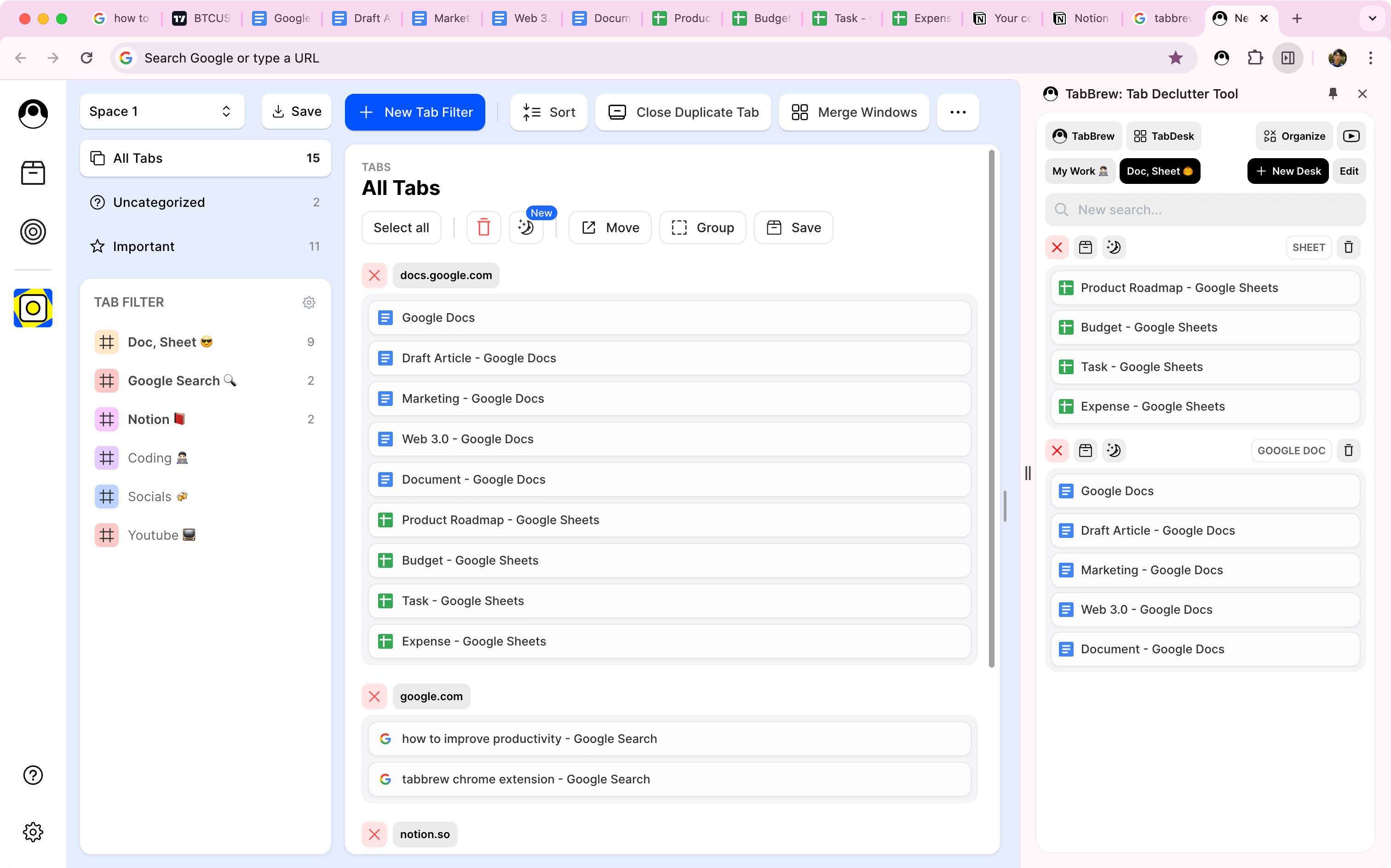The height and width of the screenshot is (868, 1391).
Task: Click the Close Duplicate Tab button
Action: (684, 112)
